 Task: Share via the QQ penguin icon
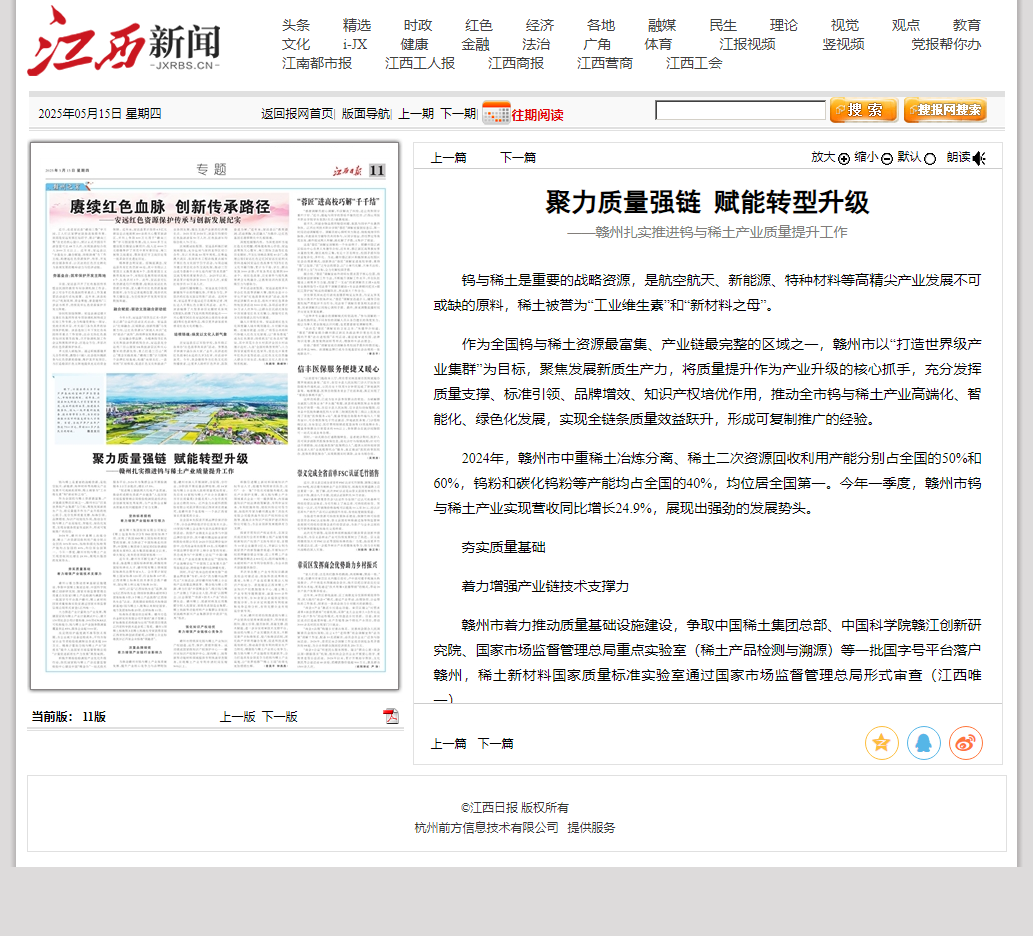click(x=924, y=743)
